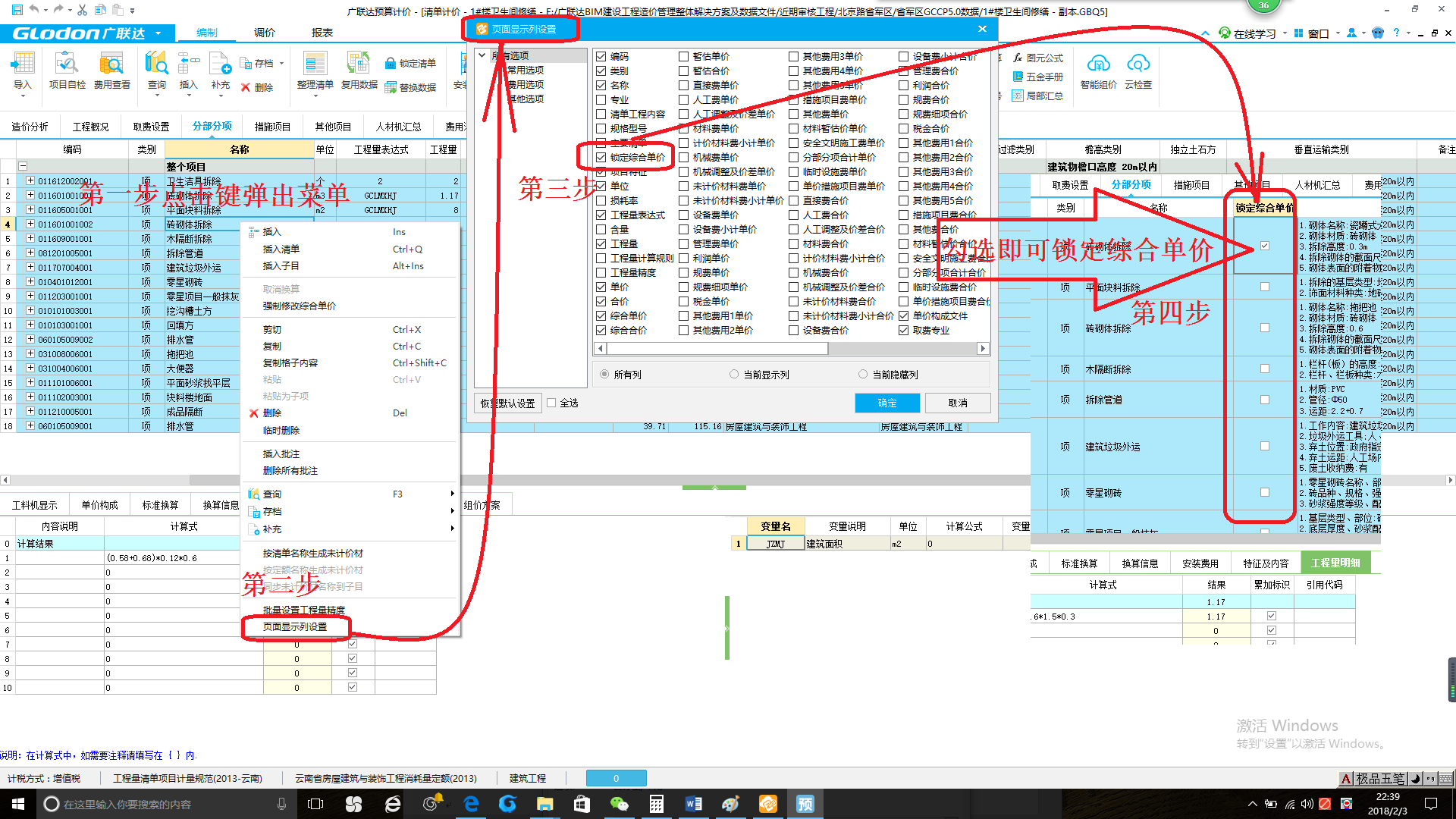Viewport: 1456px width, 819px height.
Task: Open the 图元公式 formula tool
Action: point(1038,58)
